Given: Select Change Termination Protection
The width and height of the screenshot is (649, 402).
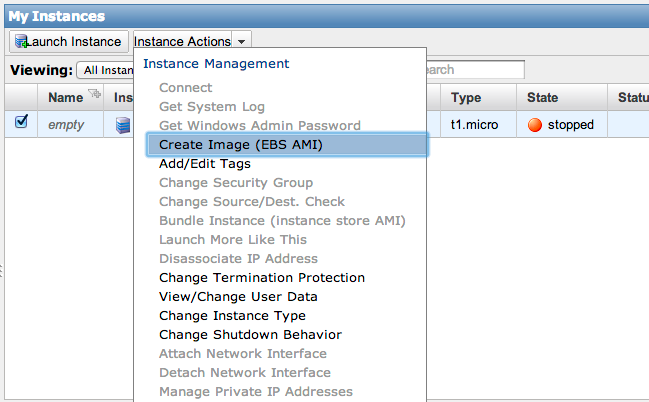Looking at the screenshot, I should point(261,278).
